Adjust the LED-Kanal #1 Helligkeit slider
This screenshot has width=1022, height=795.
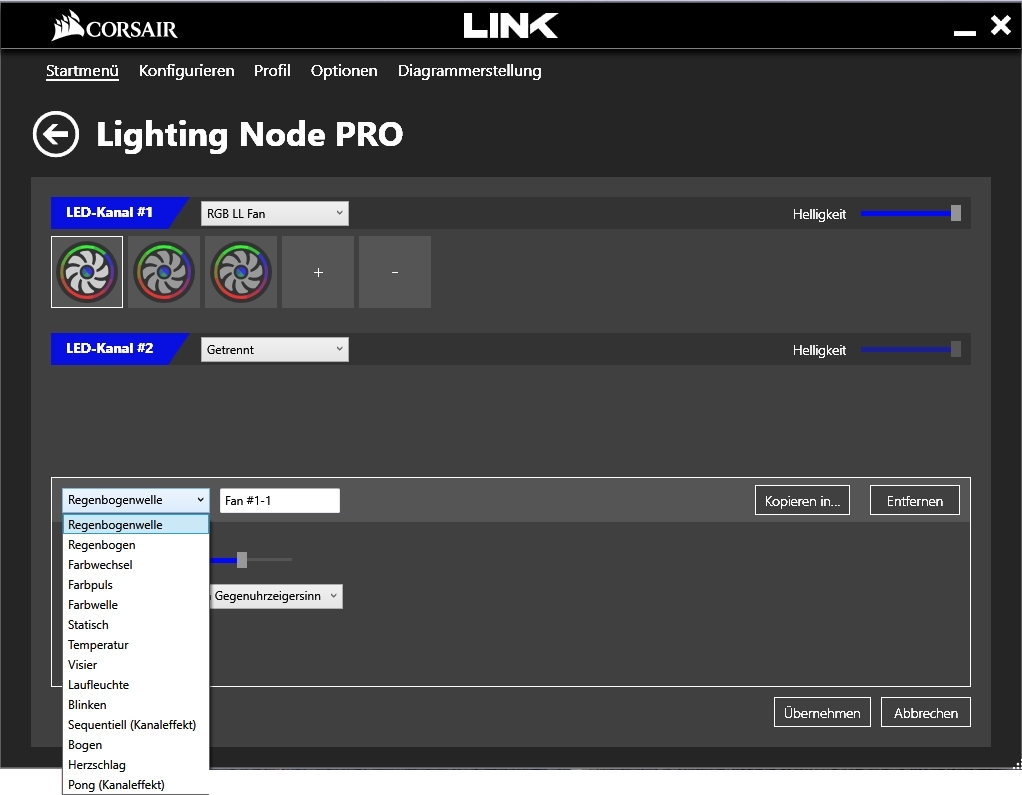(955, 213)
